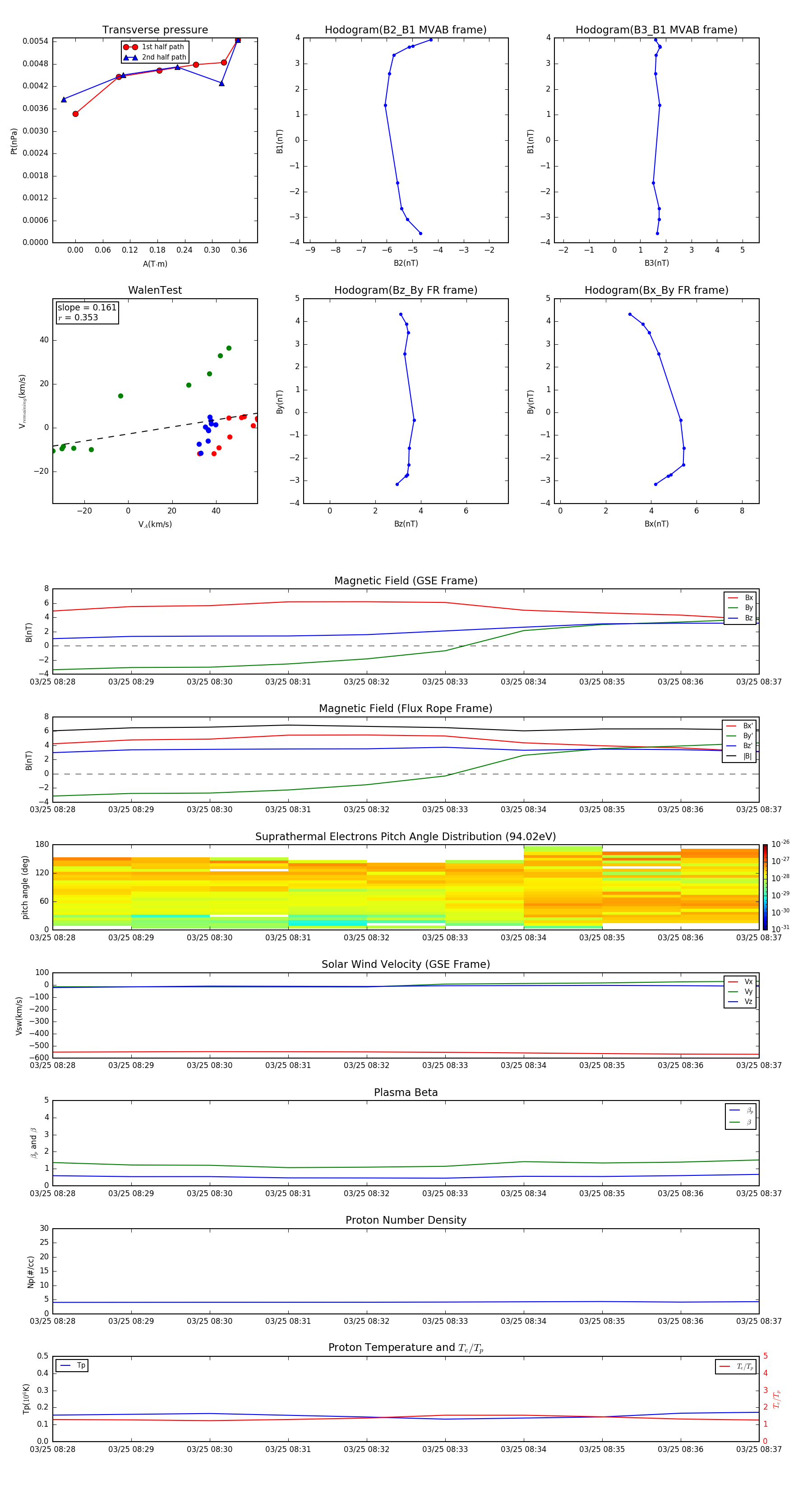812x1489 pixels.
Task: Select the "r = 0.353" annotation
Action: (x=78, y=317)
